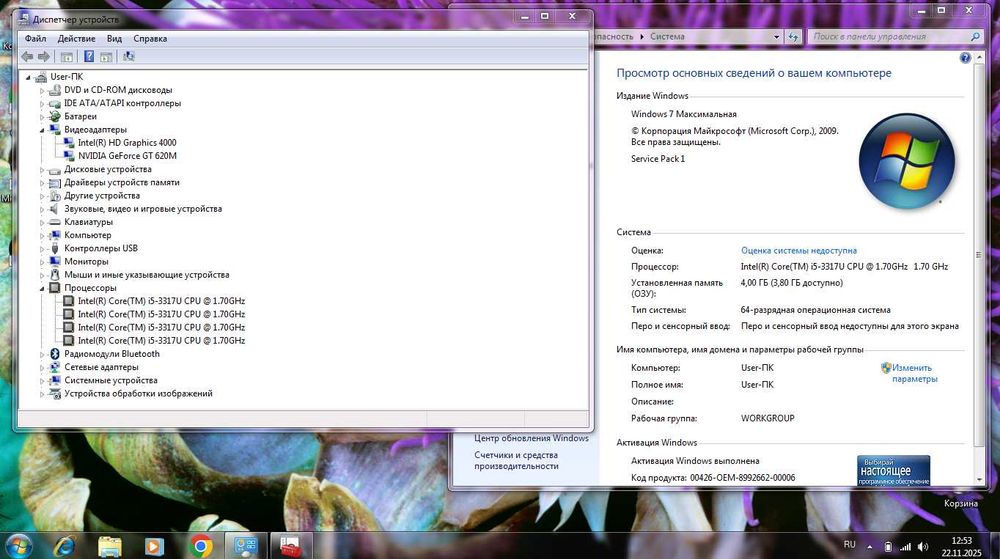Select the User-ПК computer icon
The width and height of the screenshot is (1000, 559).
pos(41,77)
